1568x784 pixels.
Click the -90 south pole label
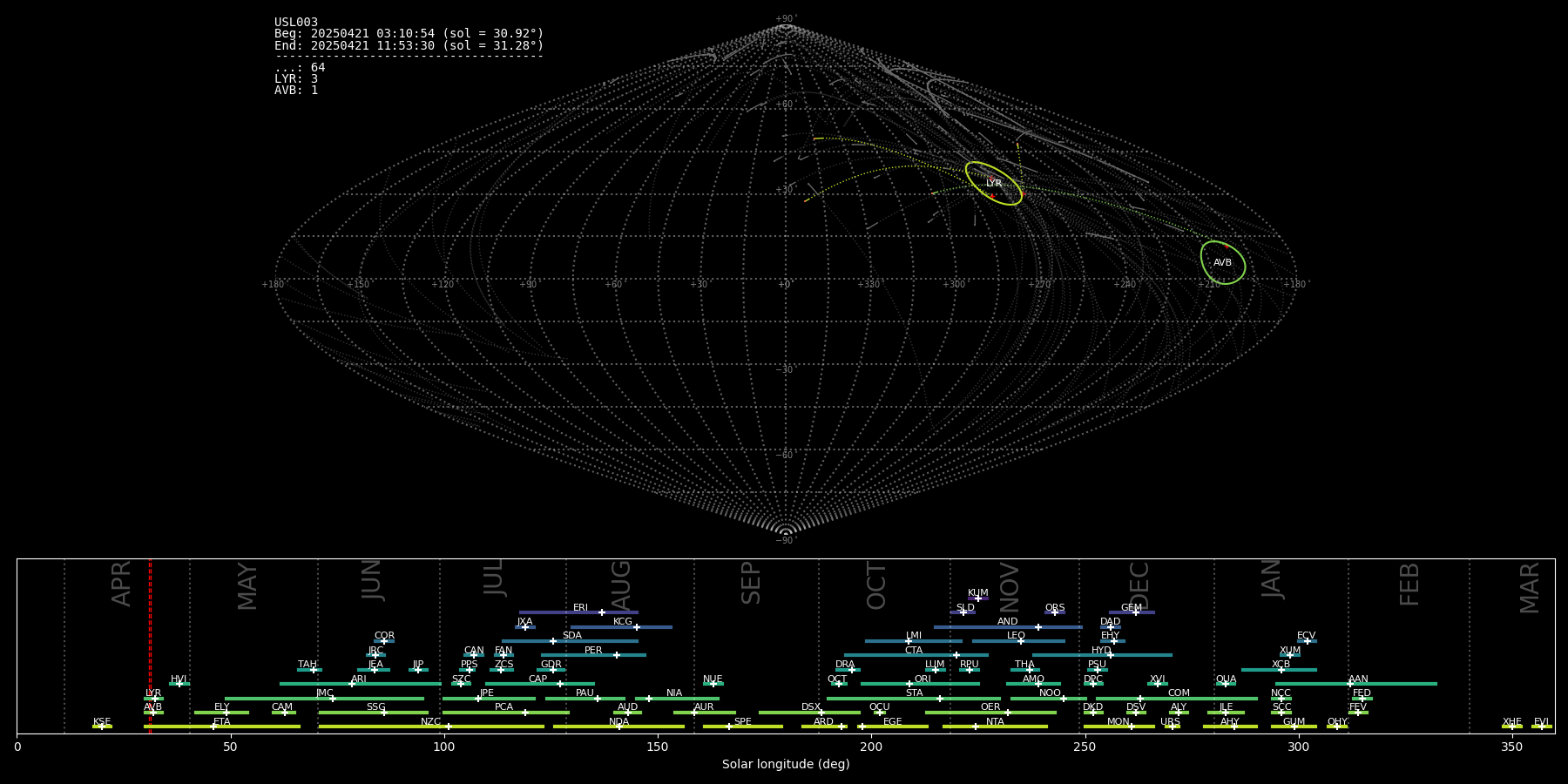click(x=786, y=541)
